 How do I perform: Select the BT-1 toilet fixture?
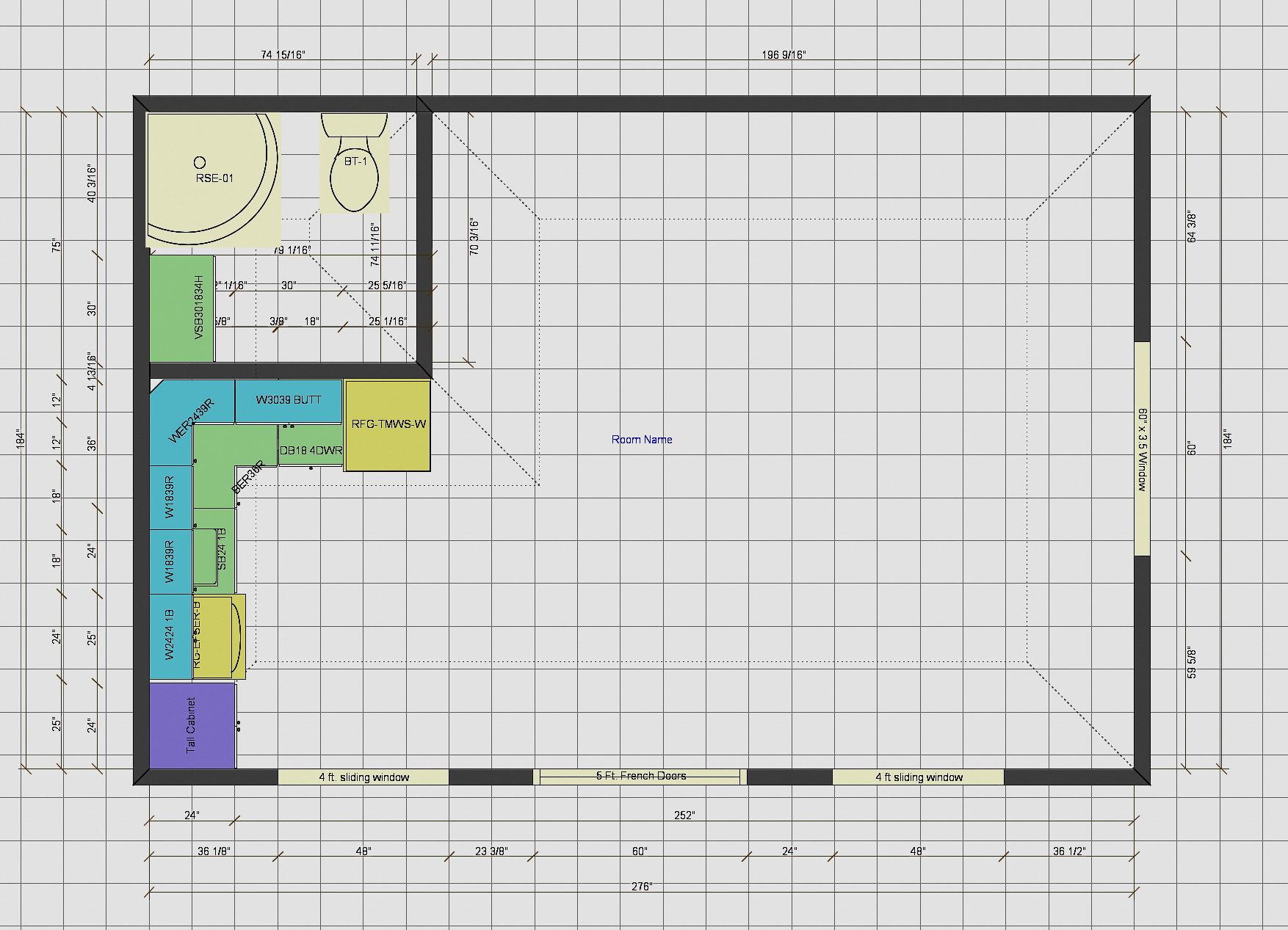tap(355, 163)
